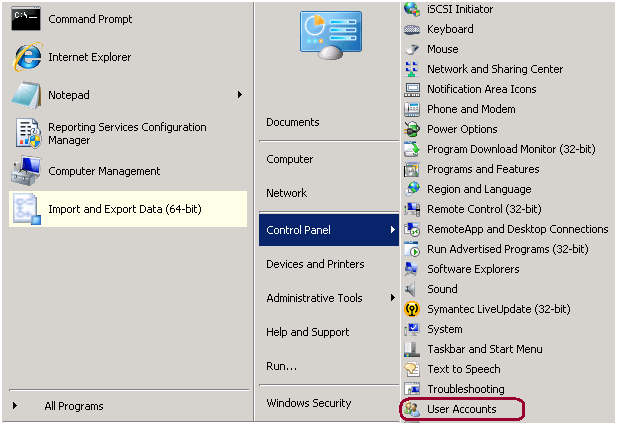The image size is (617, 425).
Task: Select Network and Sharing Center
Action: coord(494,69)
